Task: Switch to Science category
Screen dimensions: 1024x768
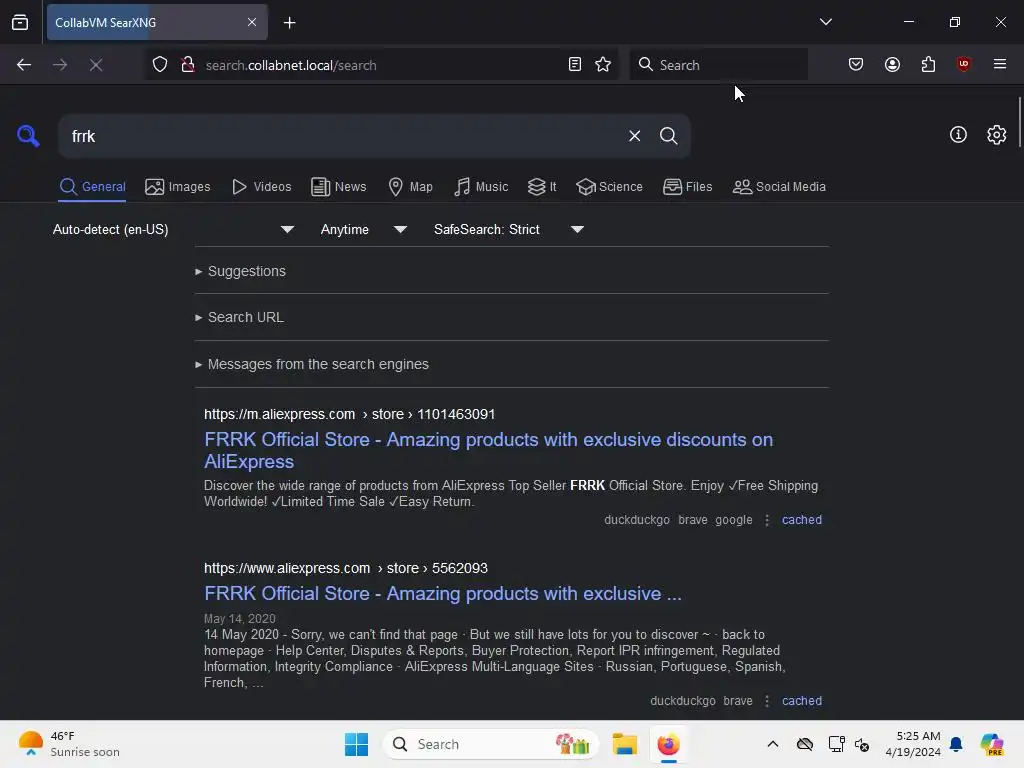Action: tap(609, 187)
